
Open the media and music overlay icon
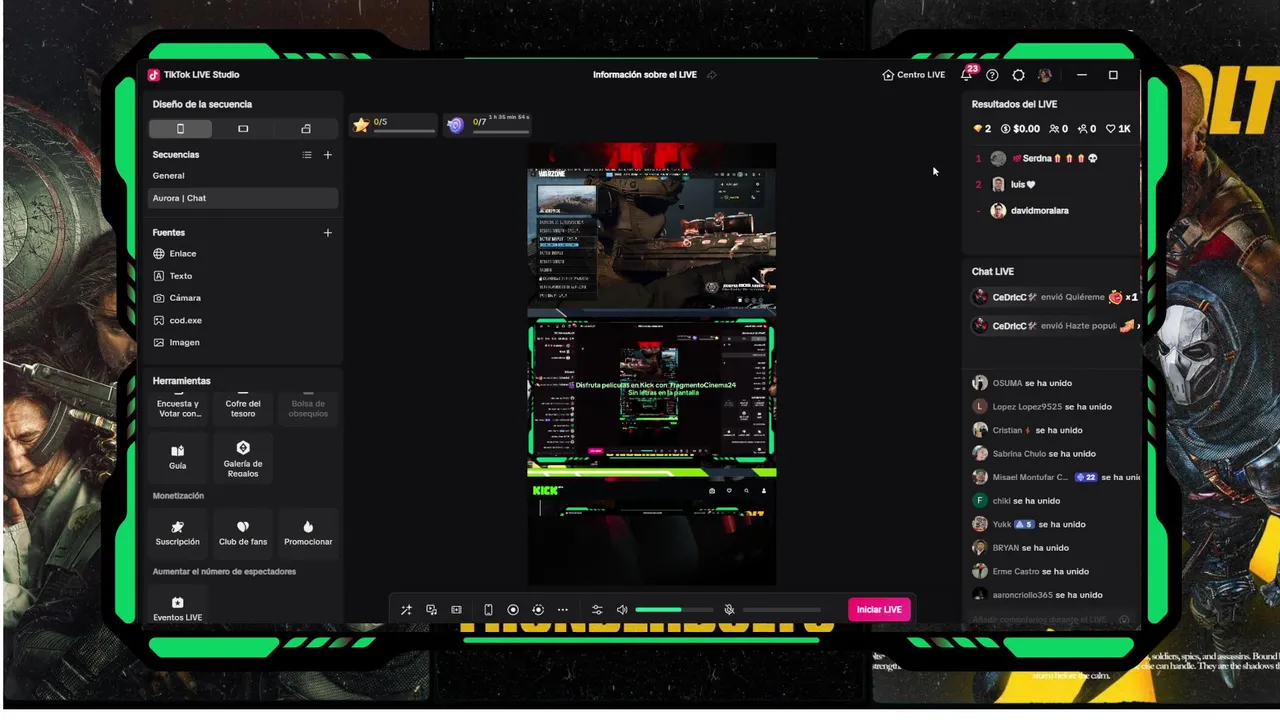coord(432,610)
